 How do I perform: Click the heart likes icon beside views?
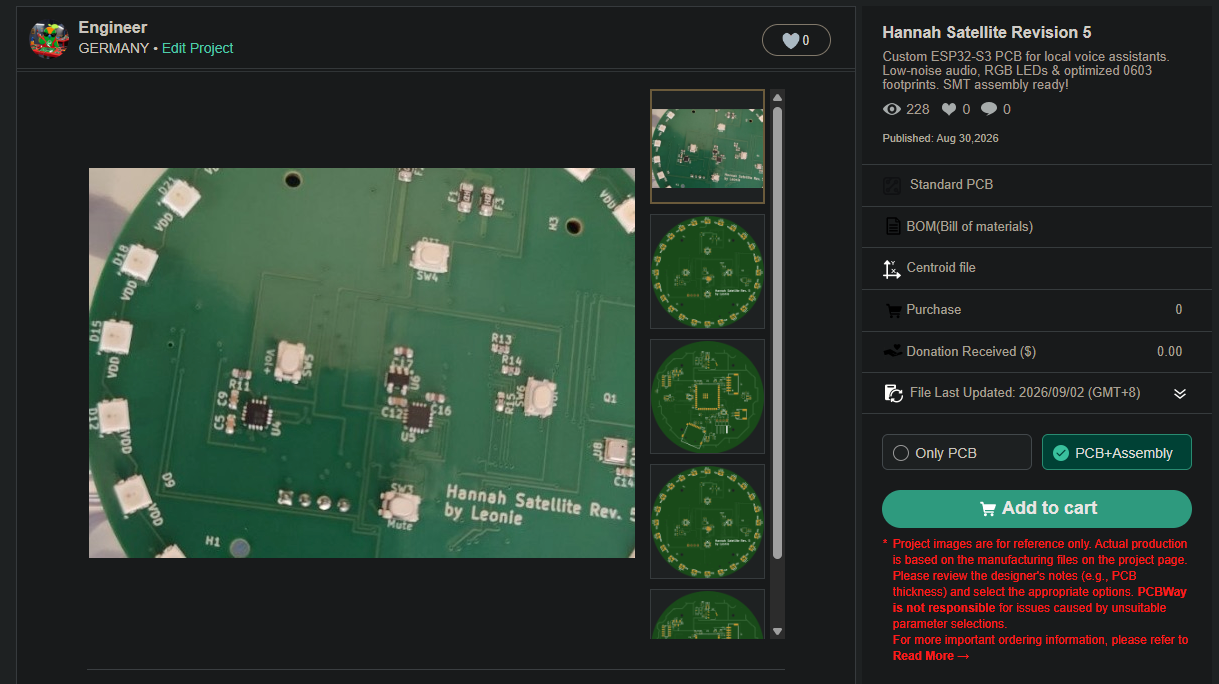(949, 109)
